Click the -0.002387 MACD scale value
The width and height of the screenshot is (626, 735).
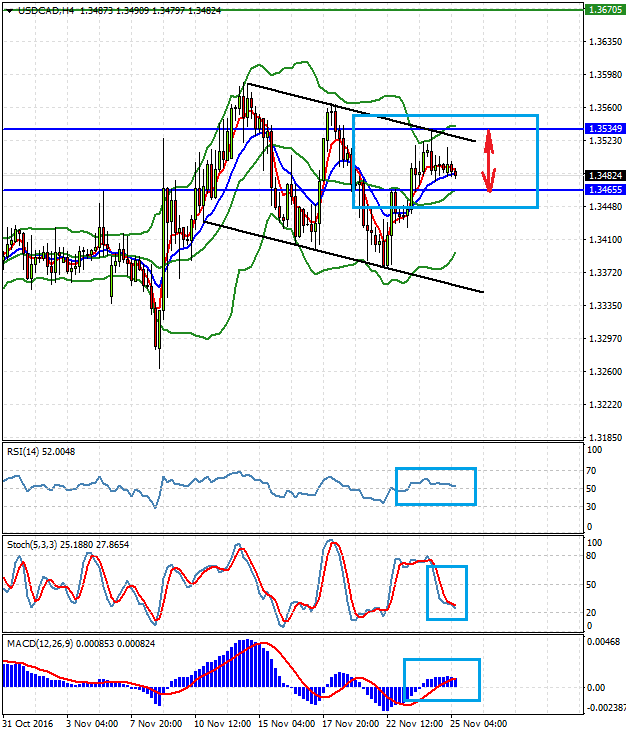tap(605, 707)
